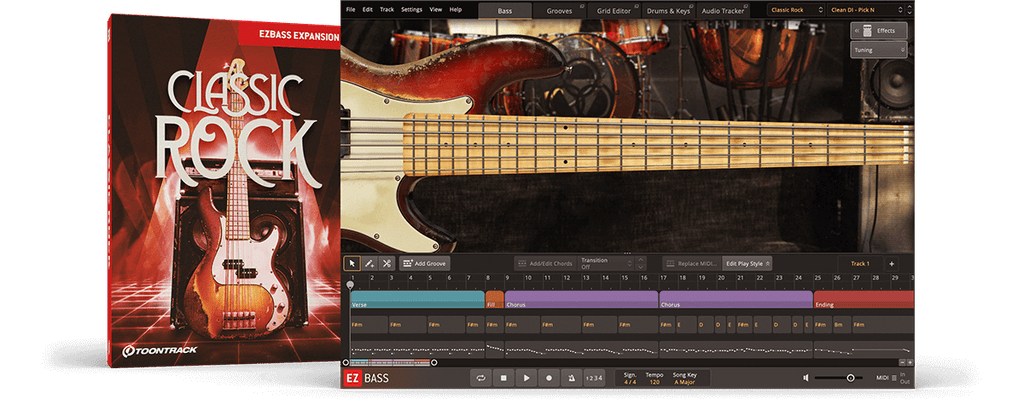Open the Song Key A Major selector
This screenshot has width=1024, height=416.
tap(686, 377)
